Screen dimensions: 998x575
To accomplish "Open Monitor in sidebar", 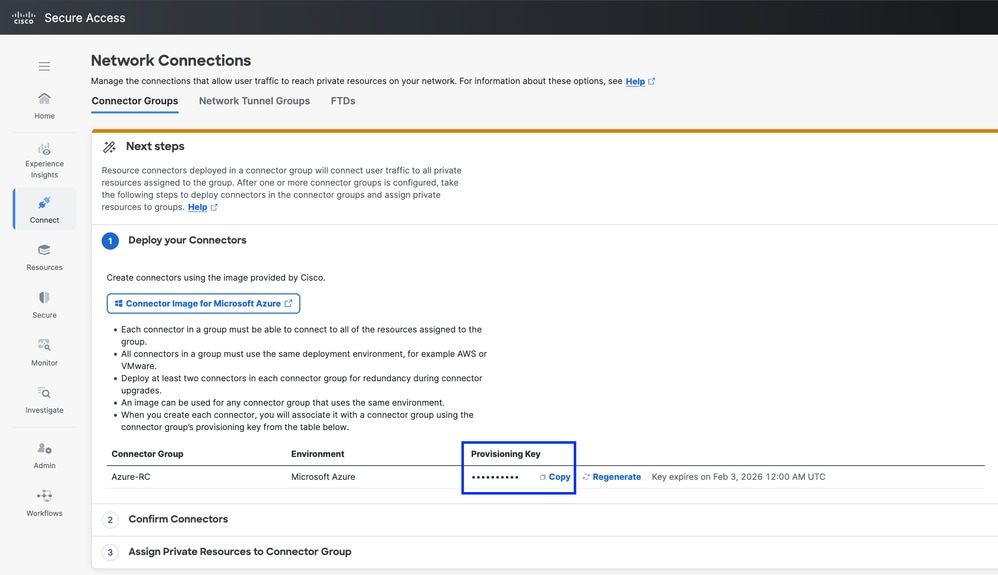I will 44,353.
